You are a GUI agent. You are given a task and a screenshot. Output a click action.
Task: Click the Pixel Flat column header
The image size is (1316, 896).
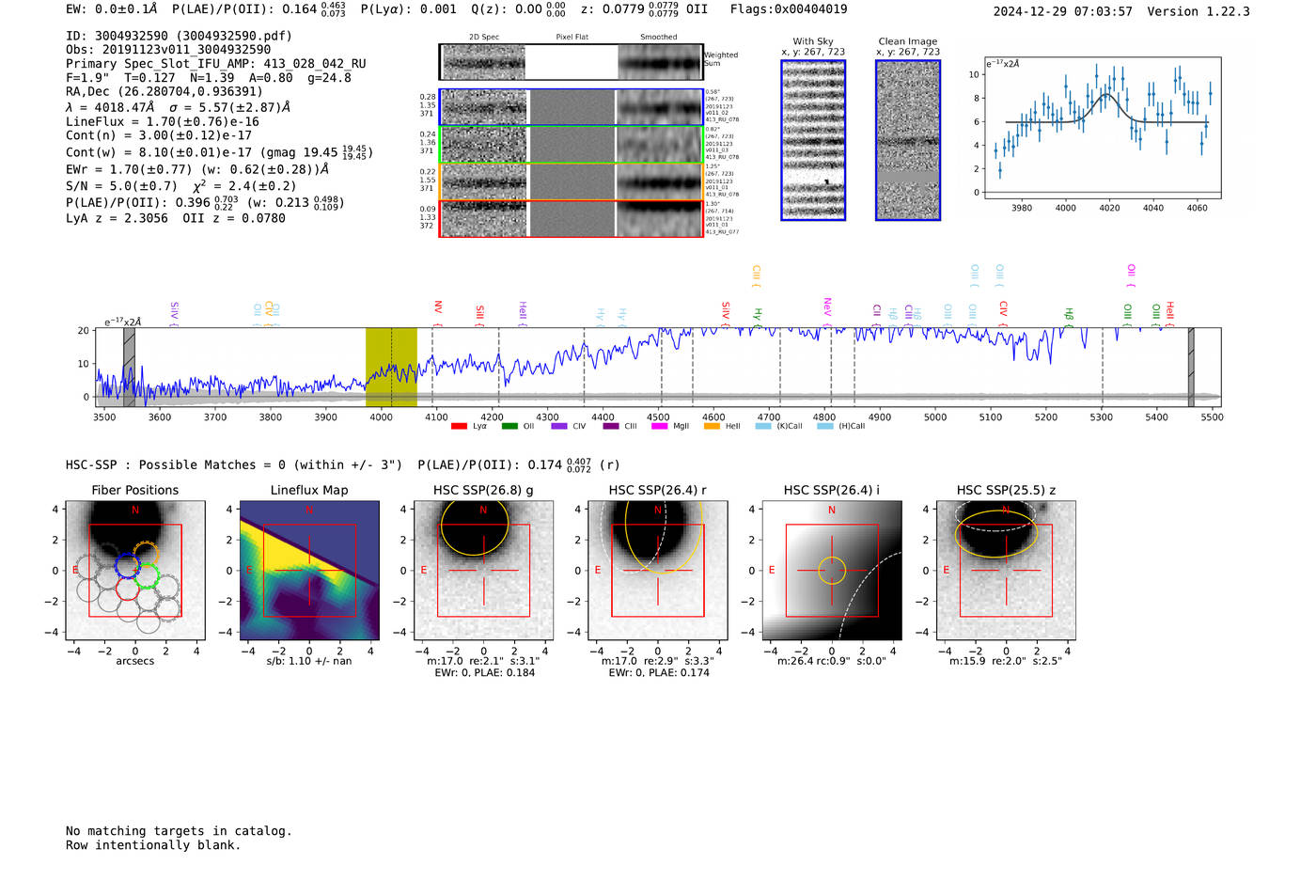click(x=572, y=37)
